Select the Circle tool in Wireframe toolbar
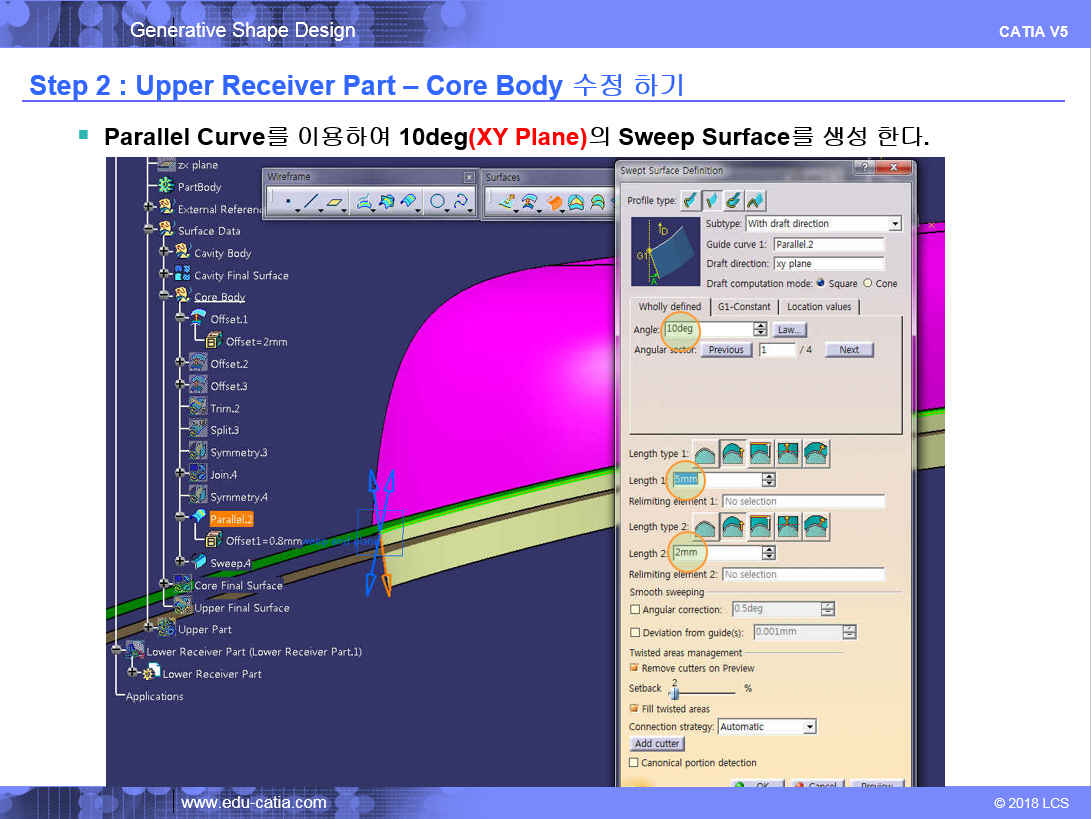This screenshot has width=1091, height=819. pos(437,202)
